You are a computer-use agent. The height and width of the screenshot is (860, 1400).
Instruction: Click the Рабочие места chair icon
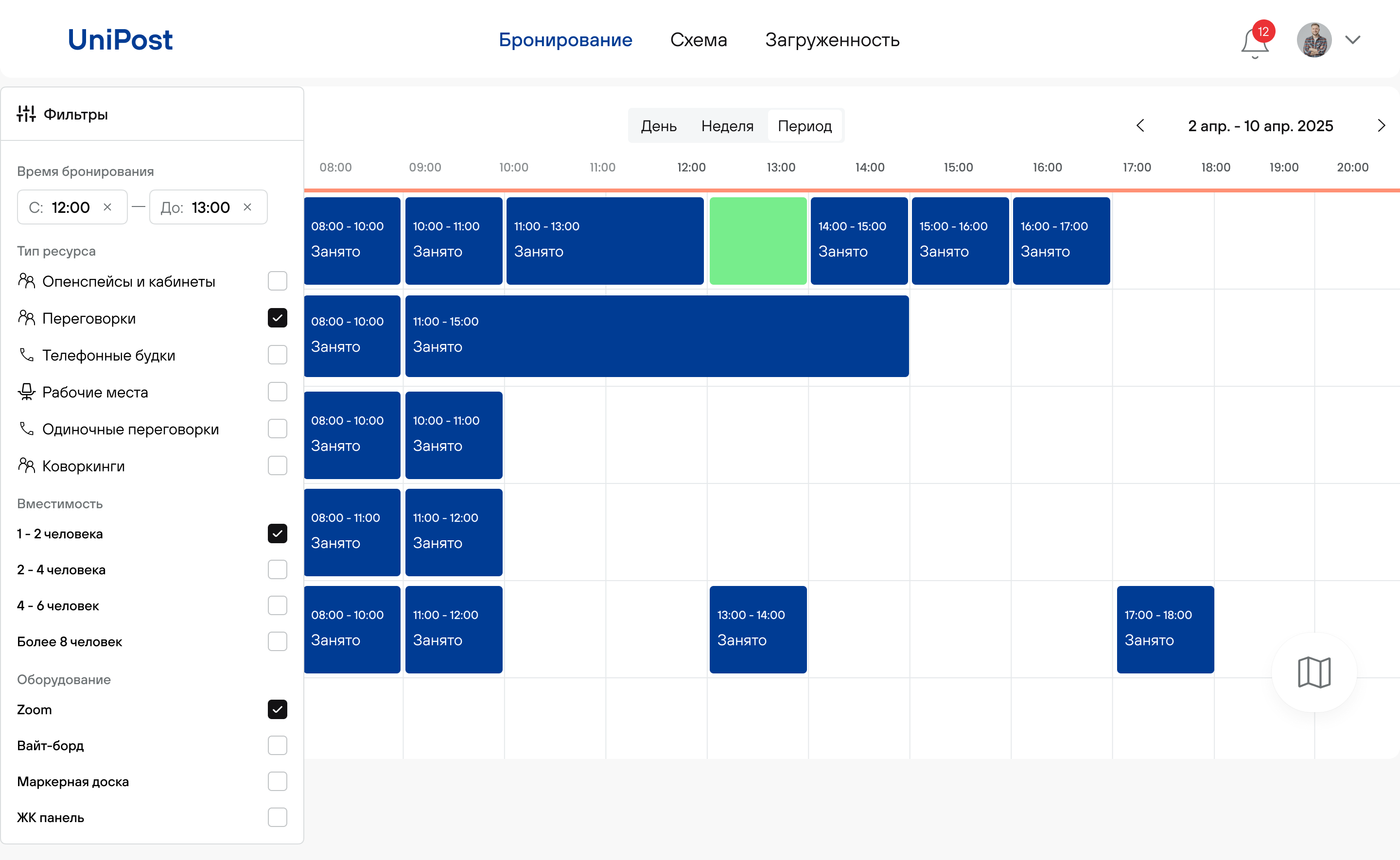[26, 392]
